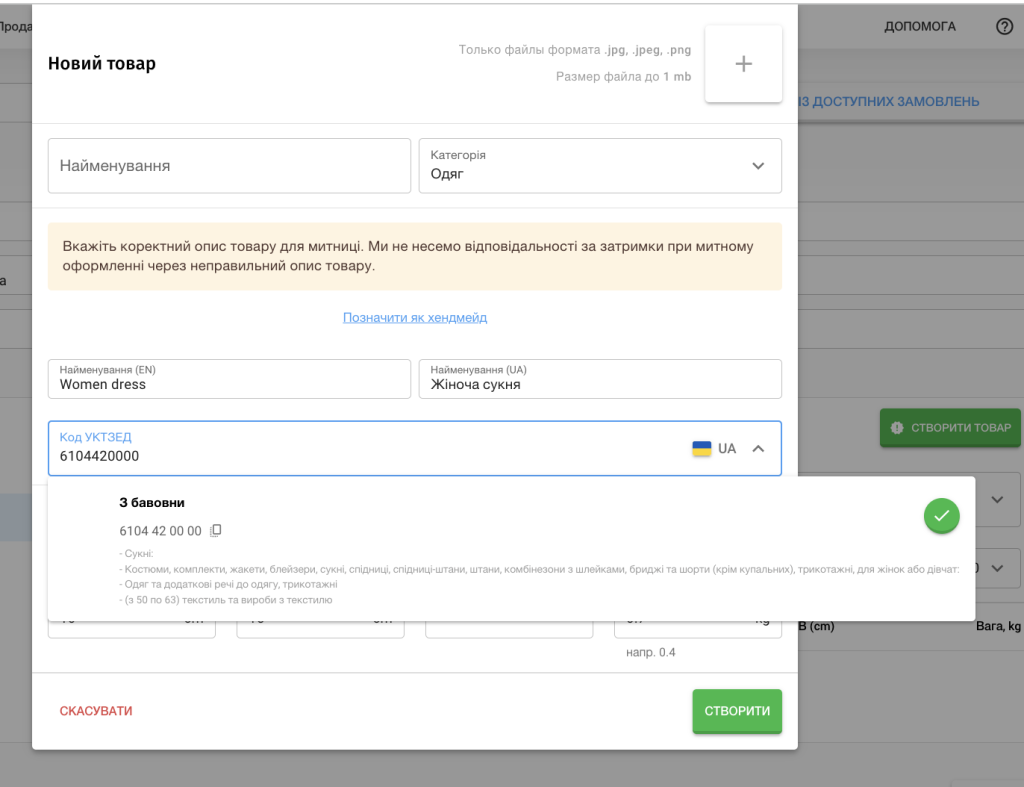Select the З бавовни suggestion
1024x787 pixels.
click(150, 503)
